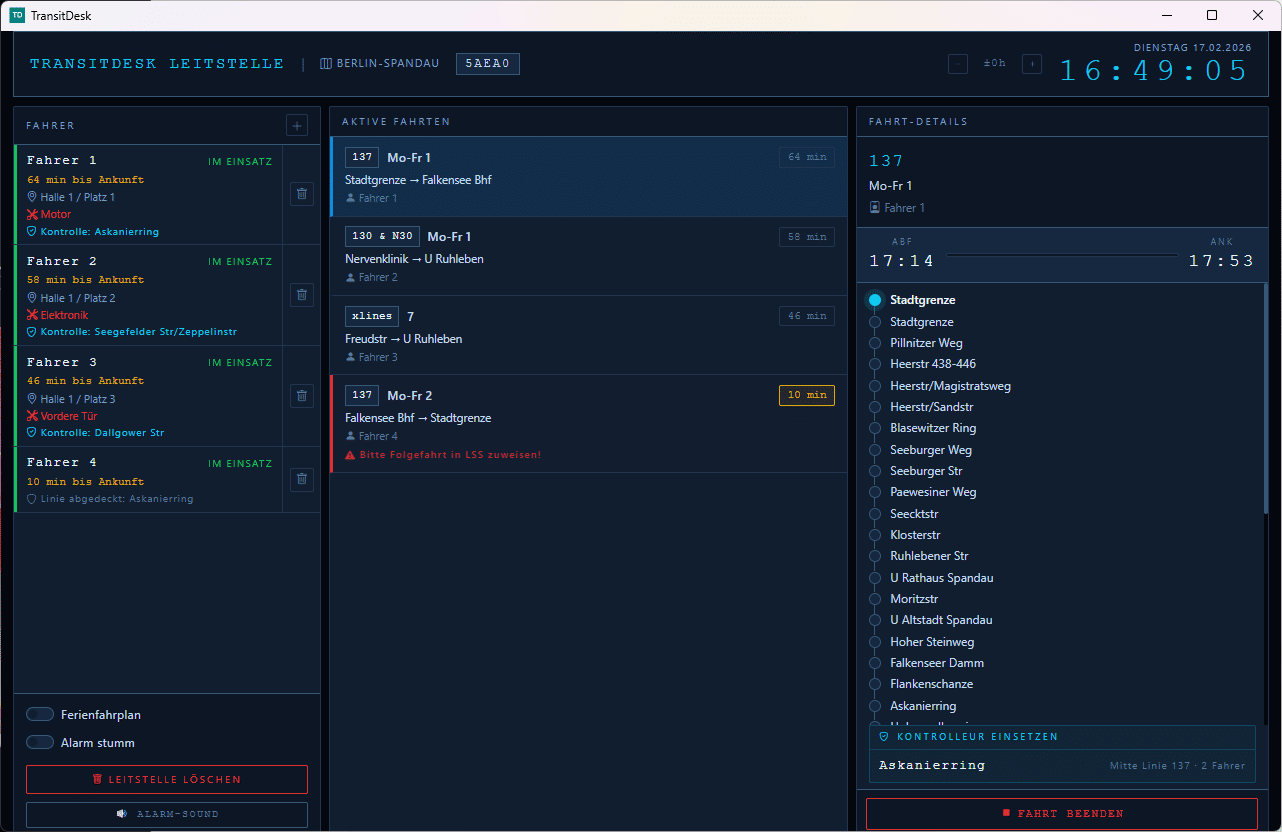The image size is (1282, 832).
Task: Delete Fahrer 2 using trash icon
Action: [302, 295]
